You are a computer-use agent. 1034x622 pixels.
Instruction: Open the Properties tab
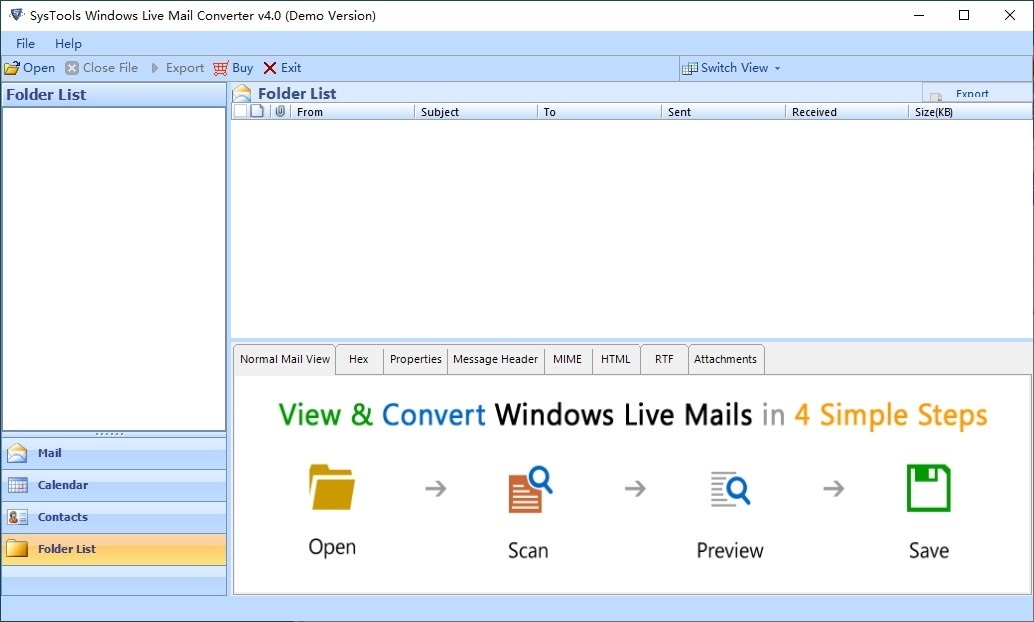click(x=415, y=359)
